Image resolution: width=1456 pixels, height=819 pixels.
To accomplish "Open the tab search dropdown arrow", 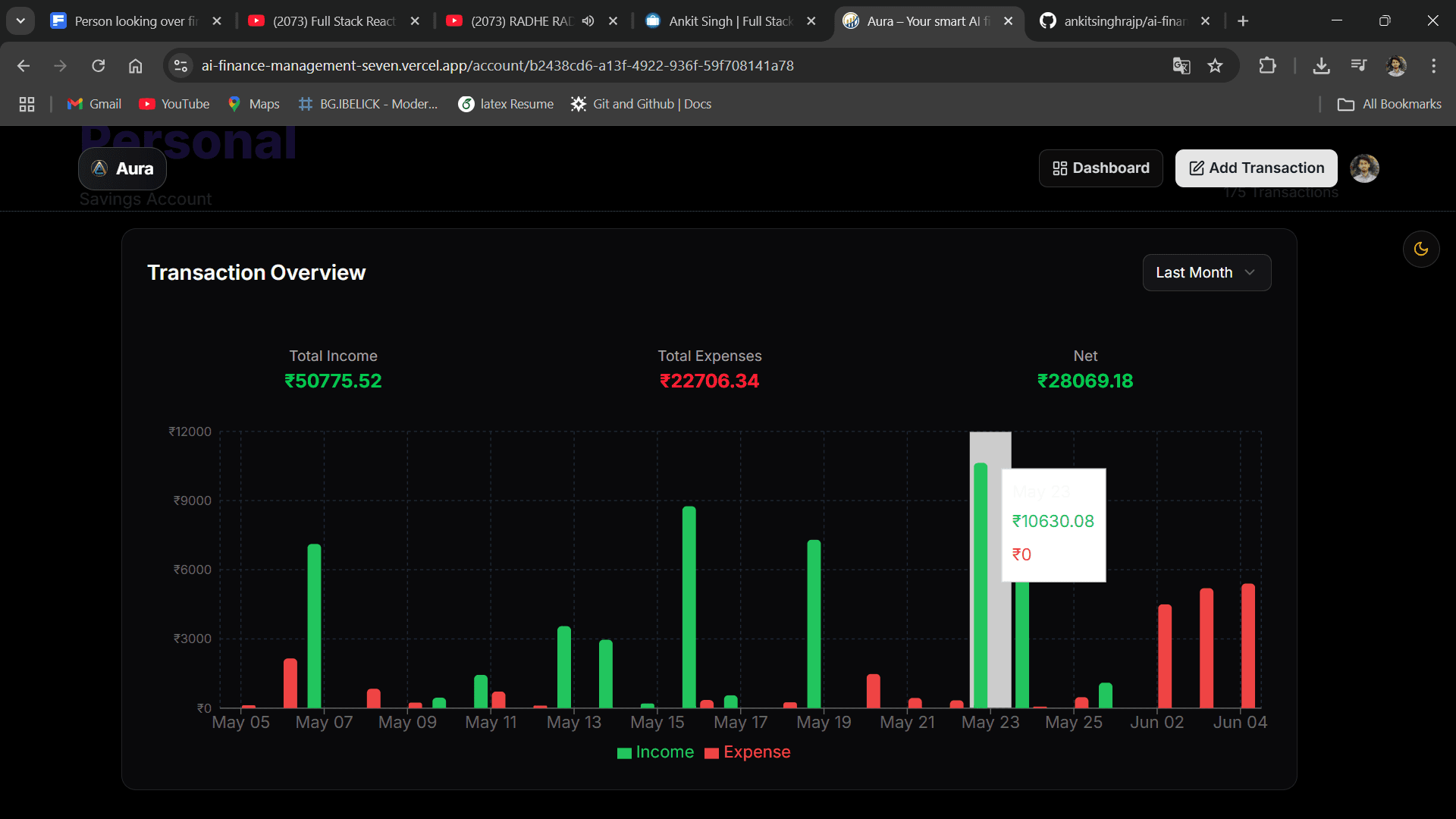I will tap(20, 21).
